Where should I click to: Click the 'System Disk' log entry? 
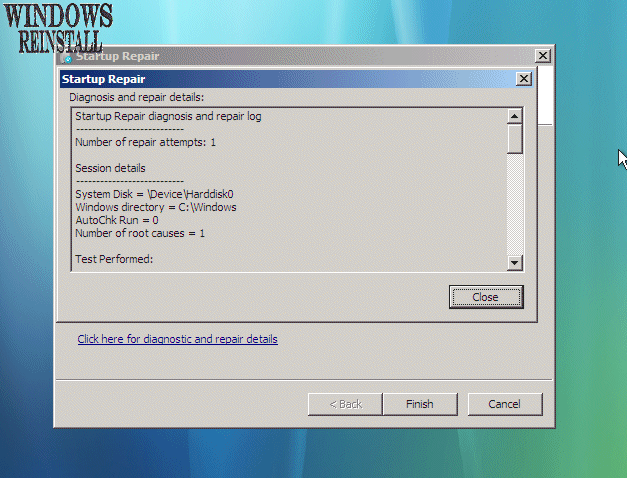pos(154,194)
